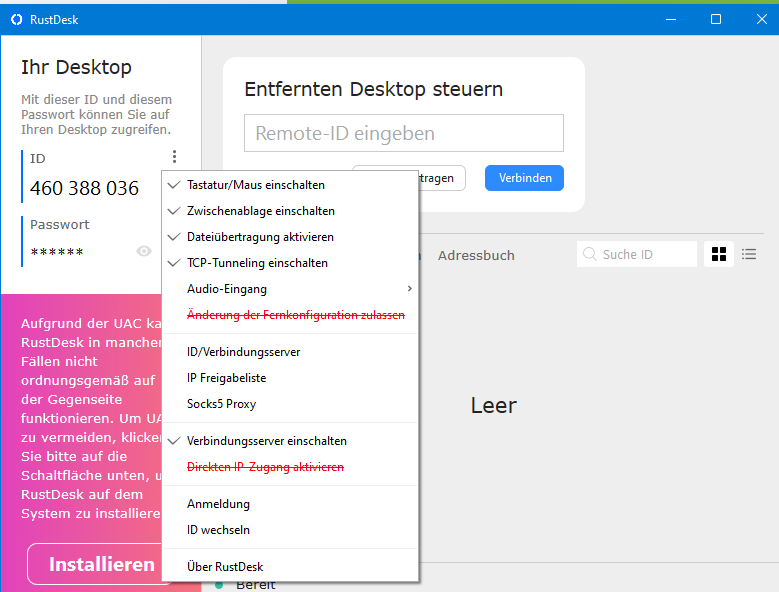Viewport: 779px width, 592px height.
Task: Click the partially hidden file transfer button
Action: coord(441,178)
